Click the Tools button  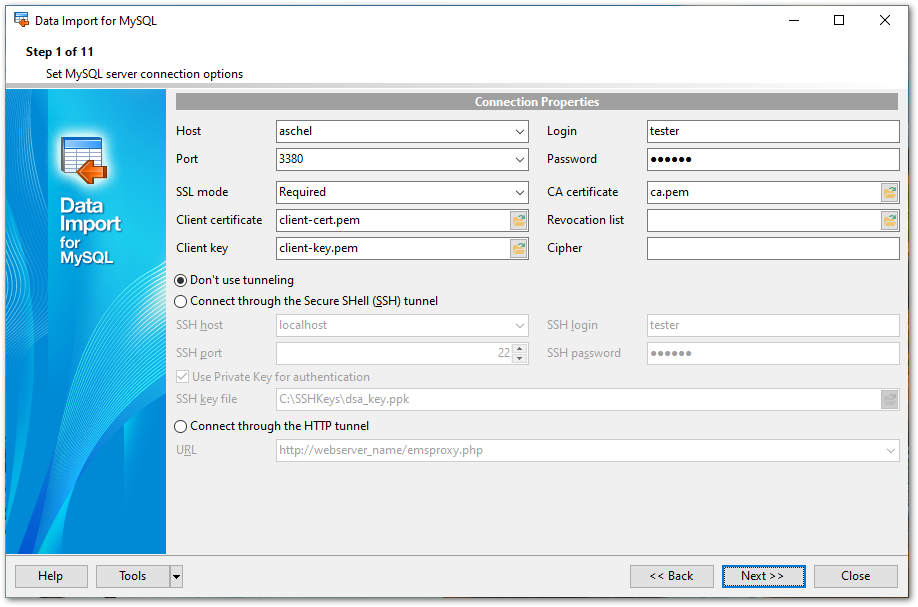pyautogui.click(x=133, y=577)
